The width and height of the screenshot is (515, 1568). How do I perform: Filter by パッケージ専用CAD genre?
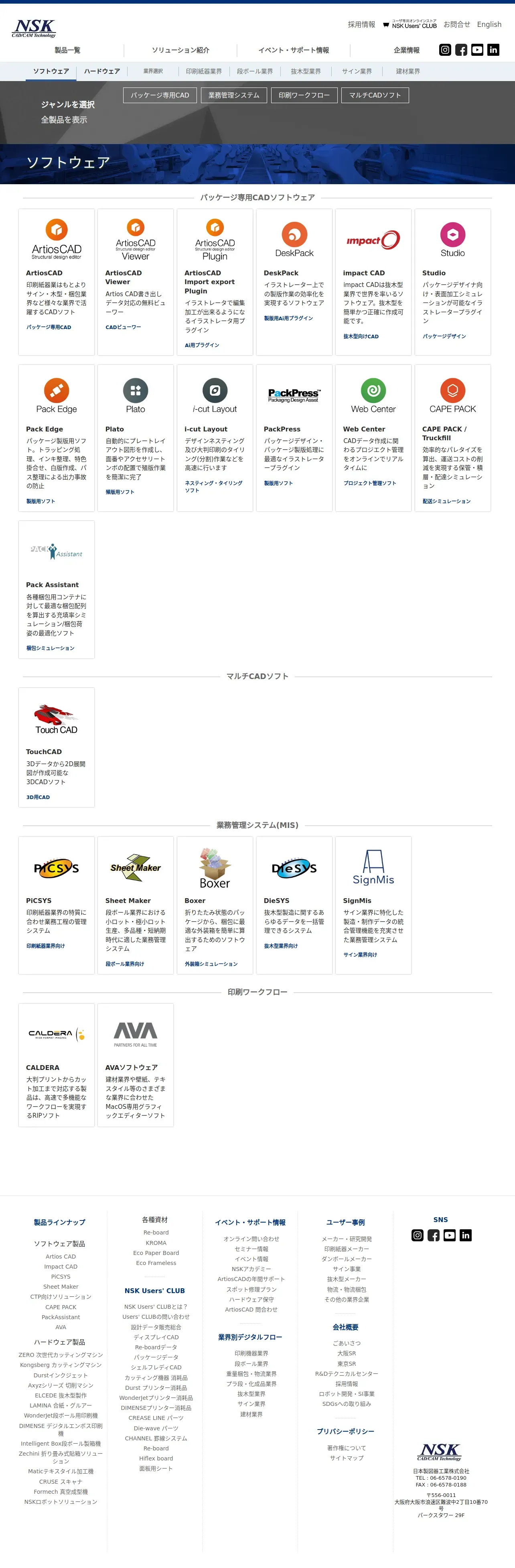[x=160, y=96]
